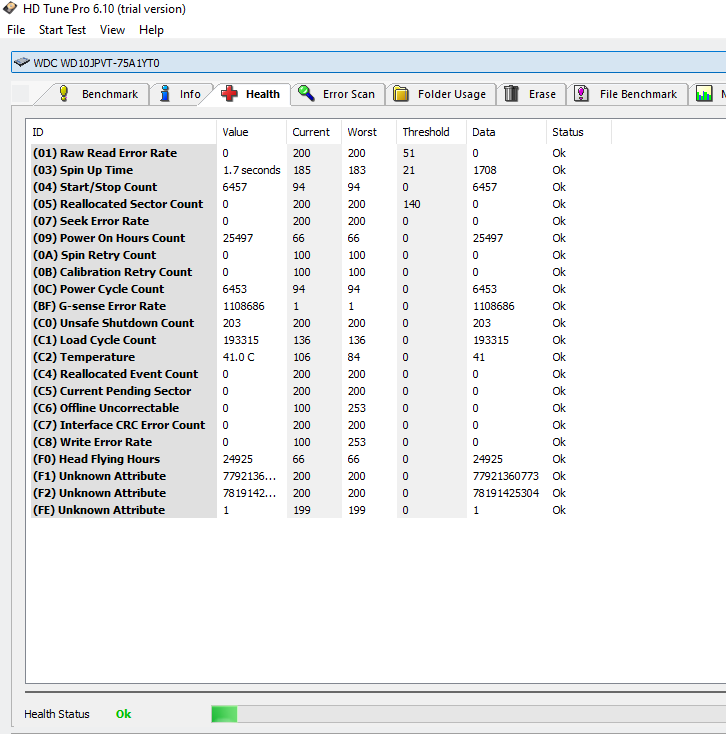
Task: Click the 41.0 C temperature value
Action: (x=238, y=357)
